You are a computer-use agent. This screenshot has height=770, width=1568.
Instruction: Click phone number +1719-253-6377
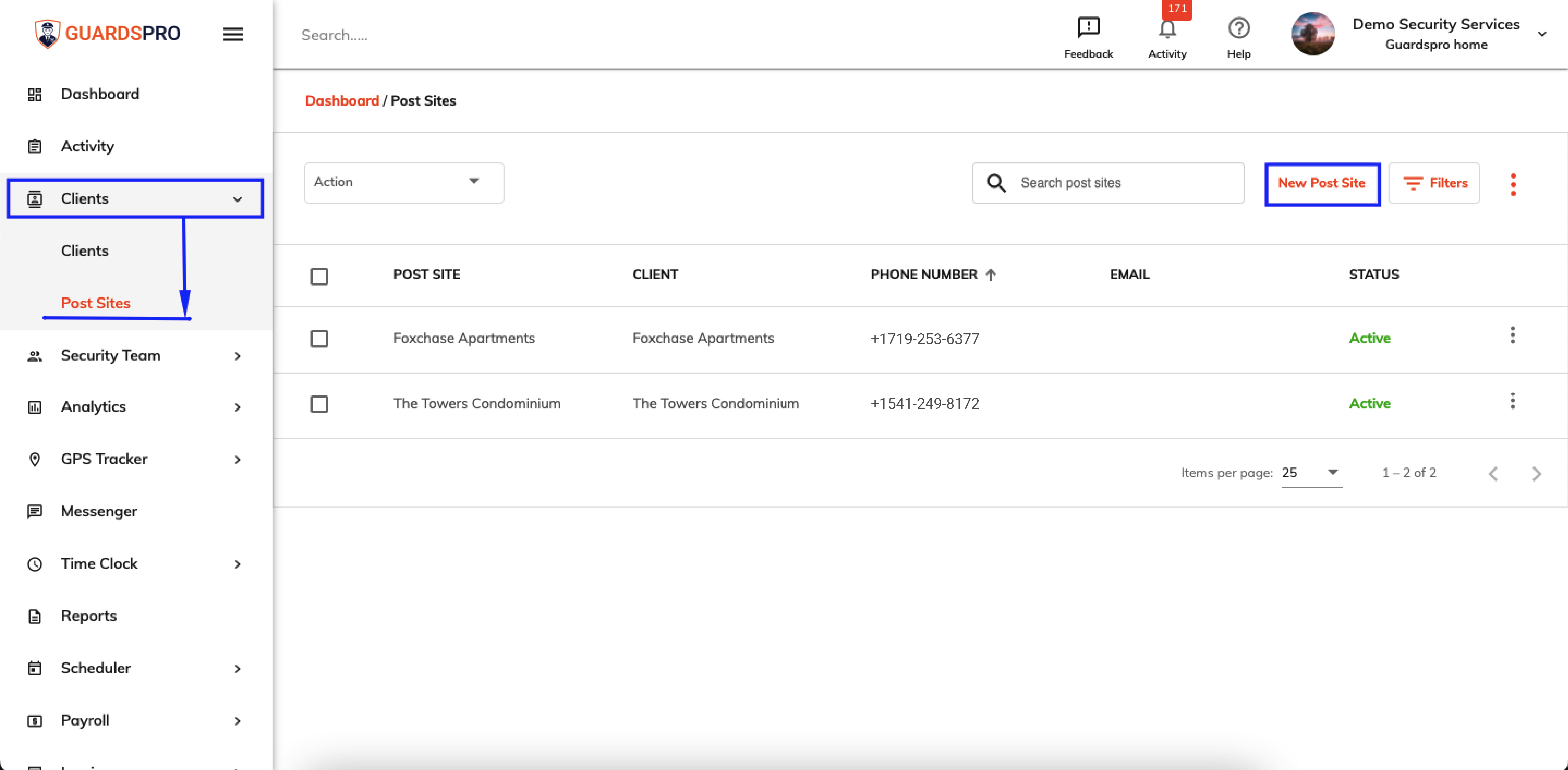point(925,339)
